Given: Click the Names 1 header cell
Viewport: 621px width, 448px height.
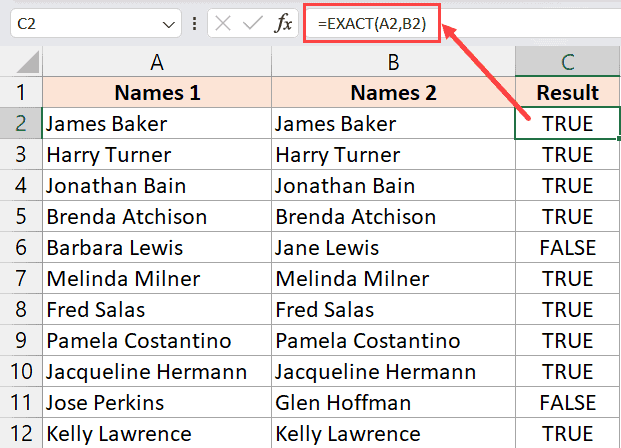Looking at the screenshot, I should (x=157, y=93).
